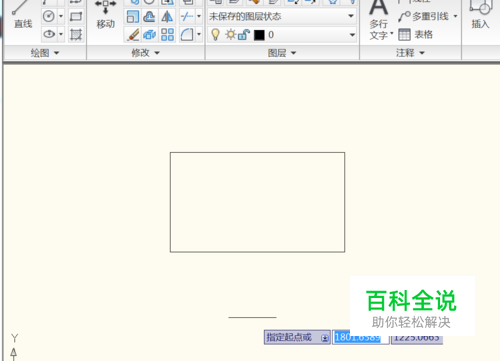Select the Rectangle drawing tool
The height and width of the screenshot is (361, 500).
click(76, 16)
